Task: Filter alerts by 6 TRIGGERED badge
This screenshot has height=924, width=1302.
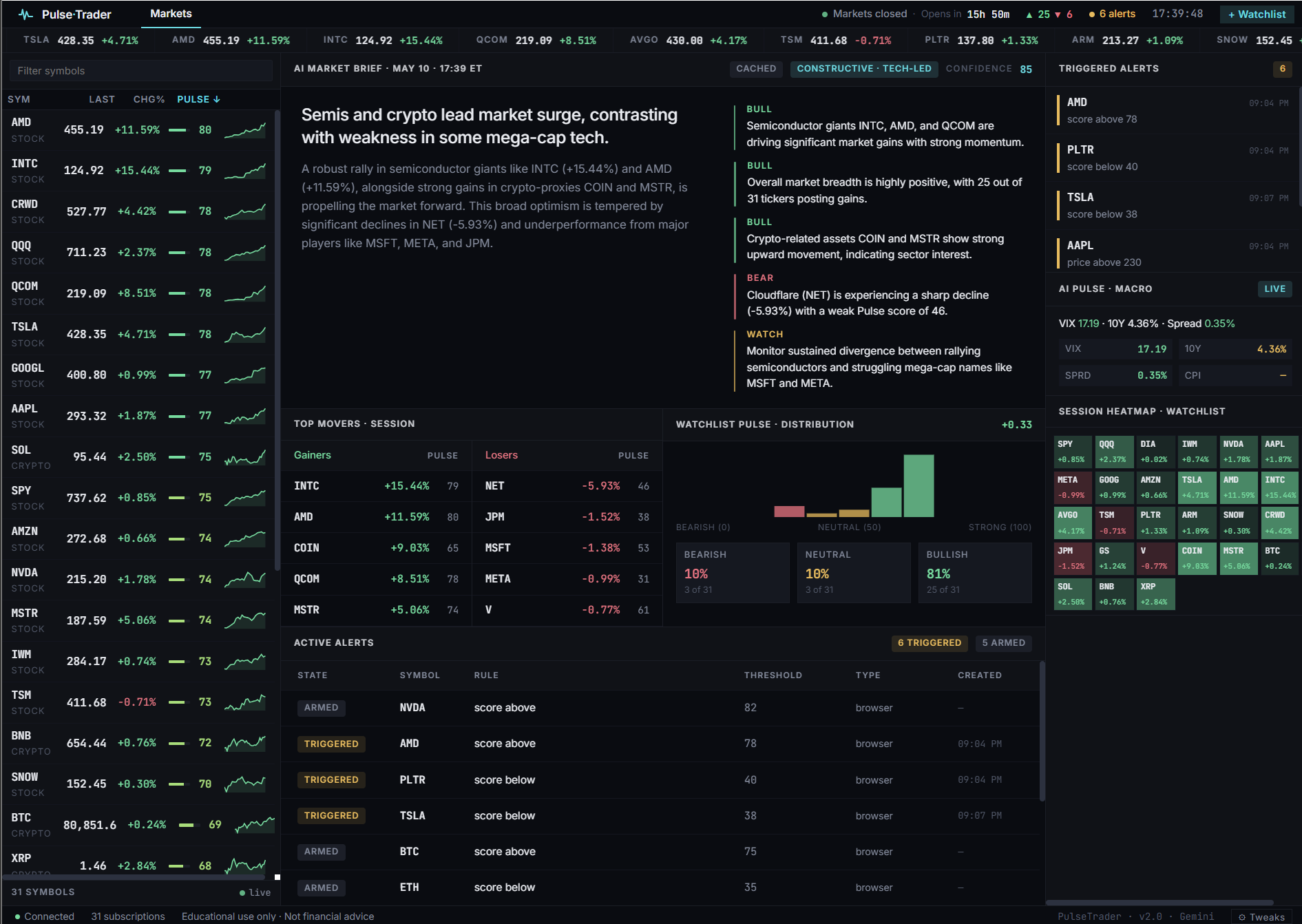Action: (930, 643)
